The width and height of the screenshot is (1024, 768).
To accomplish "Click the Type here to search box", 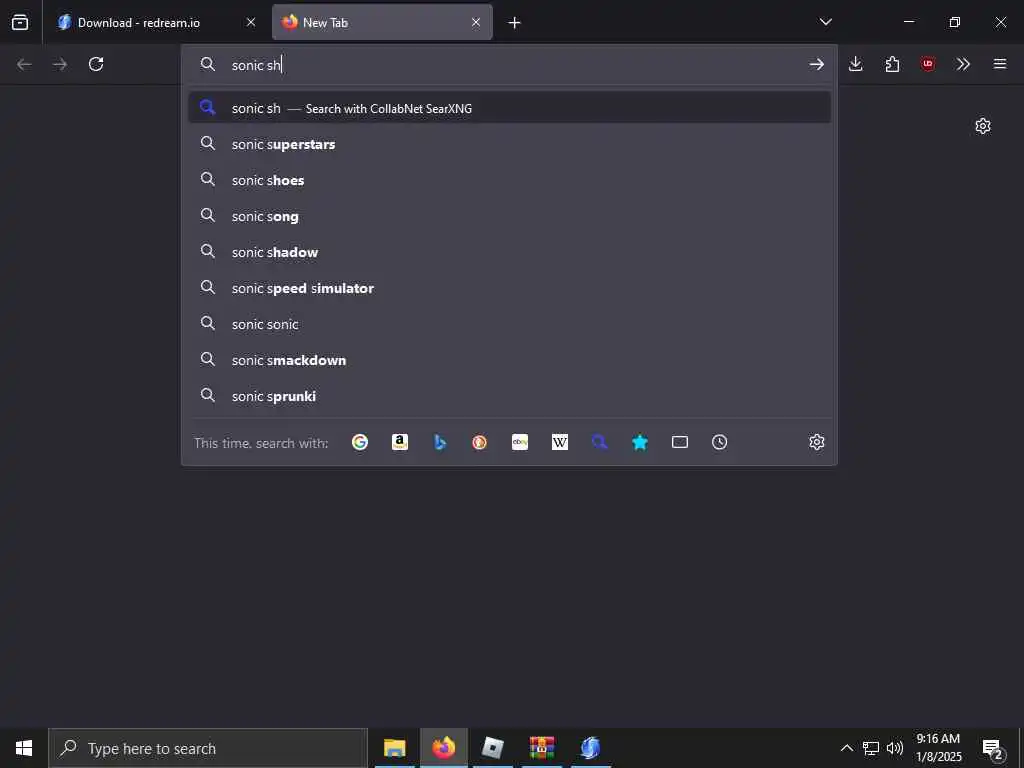I will (x=208, y=748).
